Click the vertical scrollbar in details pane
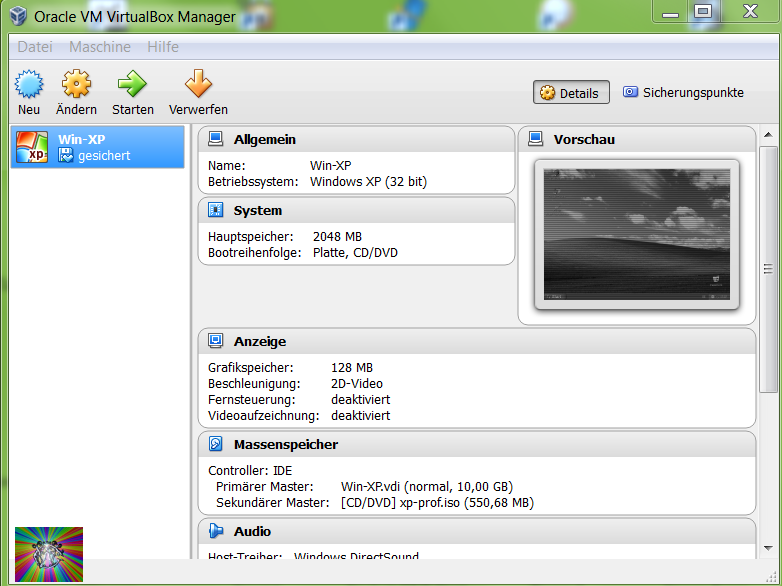This screenshot has width=782, height=586. 768,268
